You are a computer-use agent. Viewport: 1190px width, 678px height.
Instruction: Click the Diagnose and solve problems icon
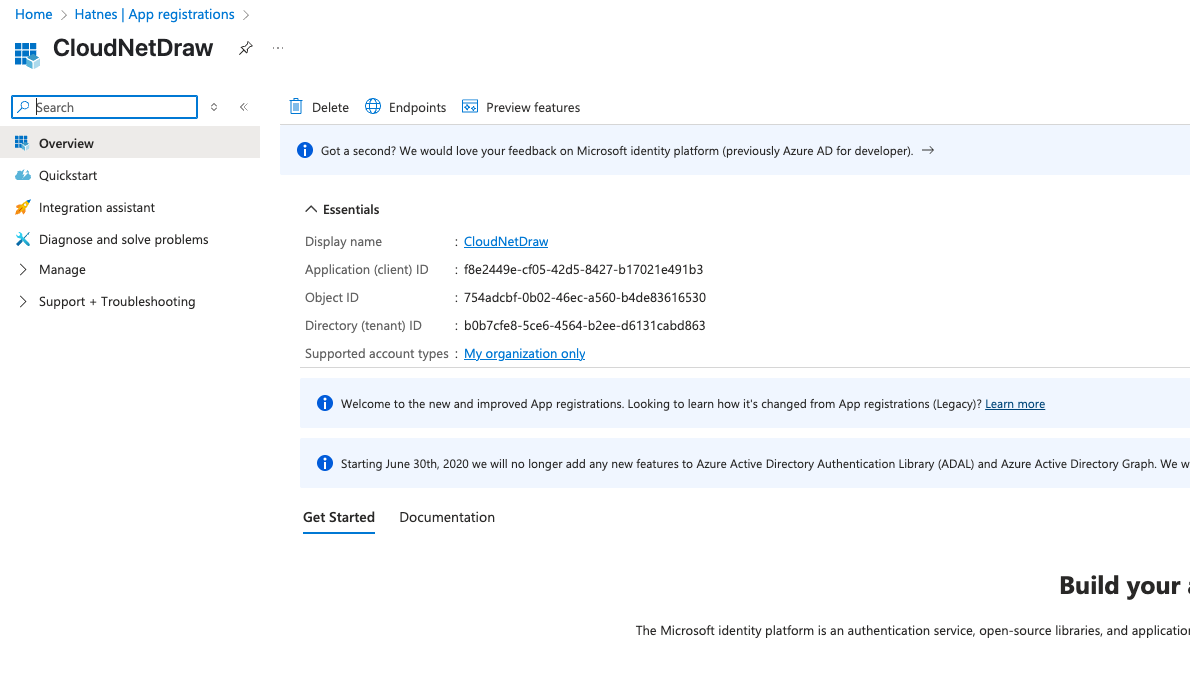23,239
